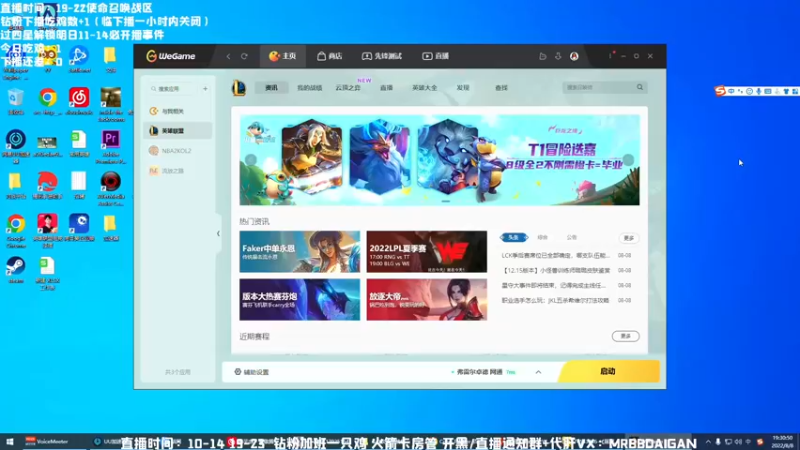Click the search apps field in sidebar
Screen dimensions: 800x450
(173, 89)
